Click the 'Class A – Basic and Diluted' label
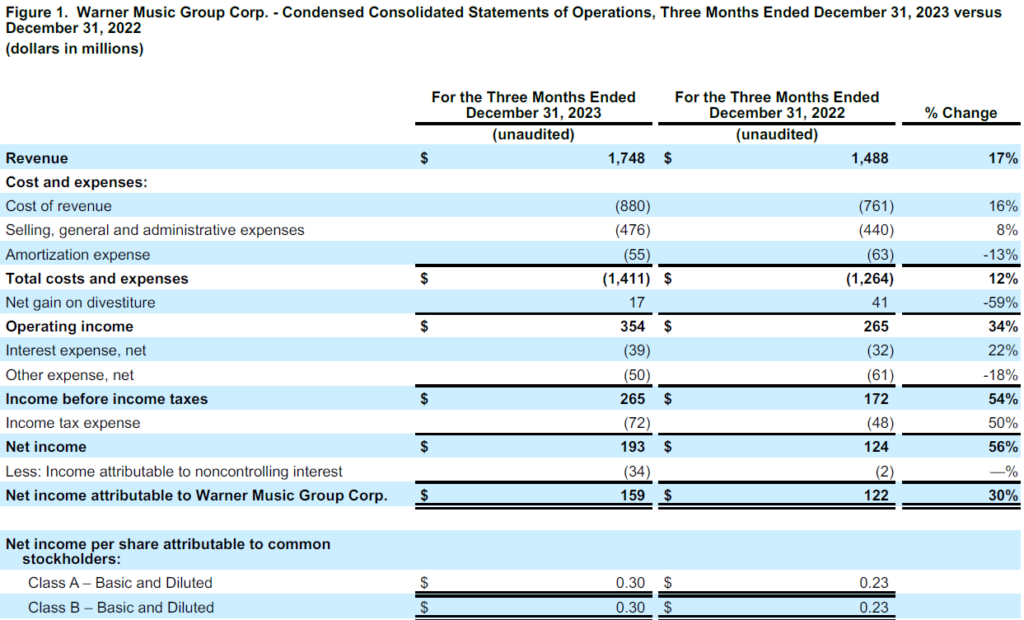1024x620 pixels. [120, 583]
